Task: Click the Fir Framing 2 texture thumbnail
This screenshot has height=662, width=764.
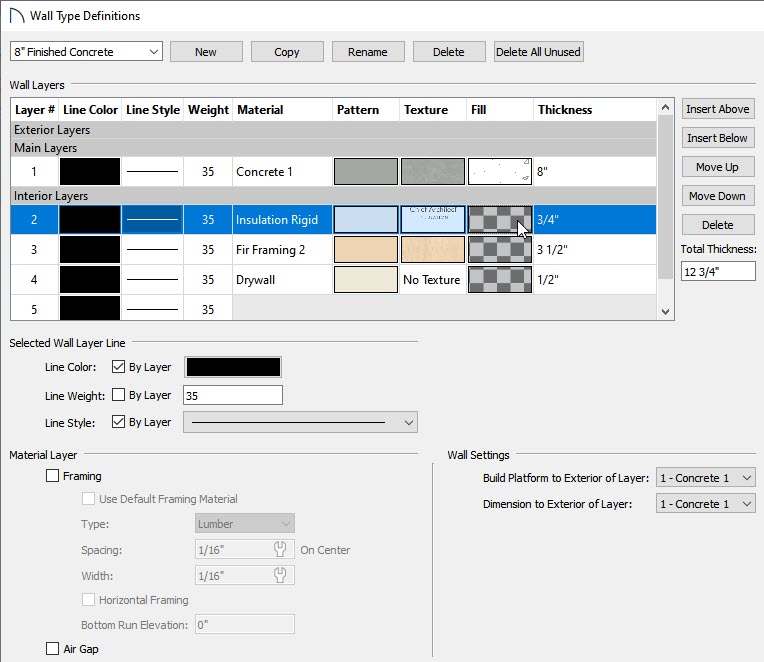Action: [x=433, y=249]
